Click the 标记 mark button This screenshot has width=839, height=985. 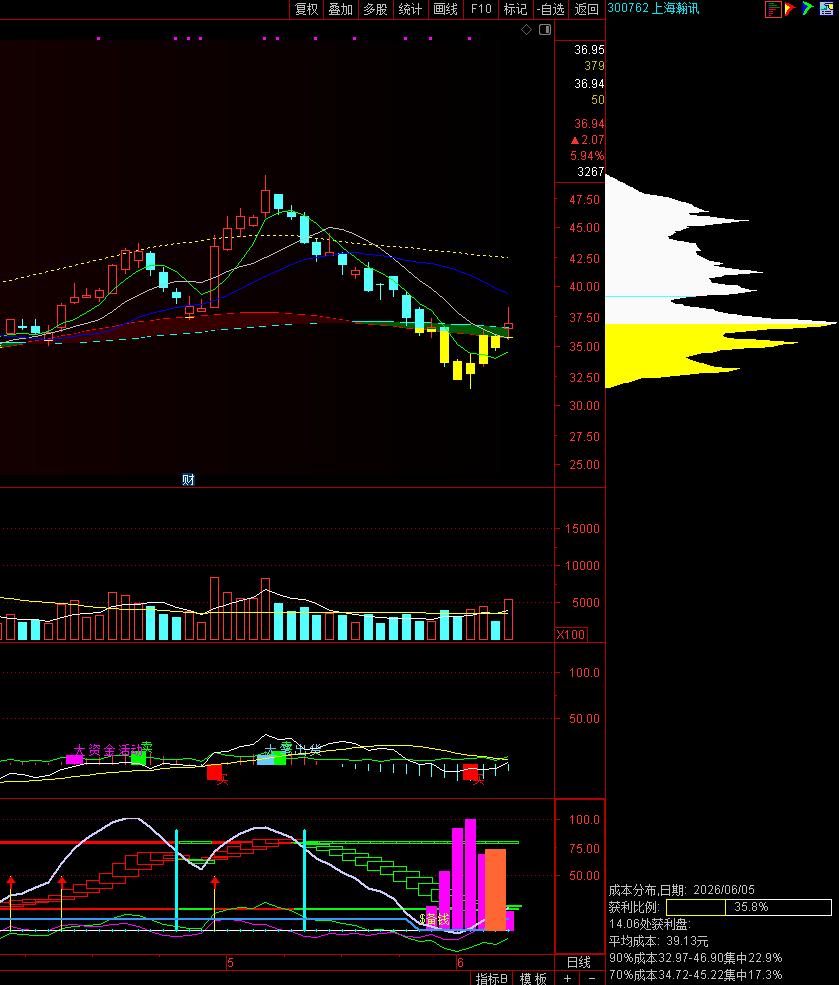(515, 9)
